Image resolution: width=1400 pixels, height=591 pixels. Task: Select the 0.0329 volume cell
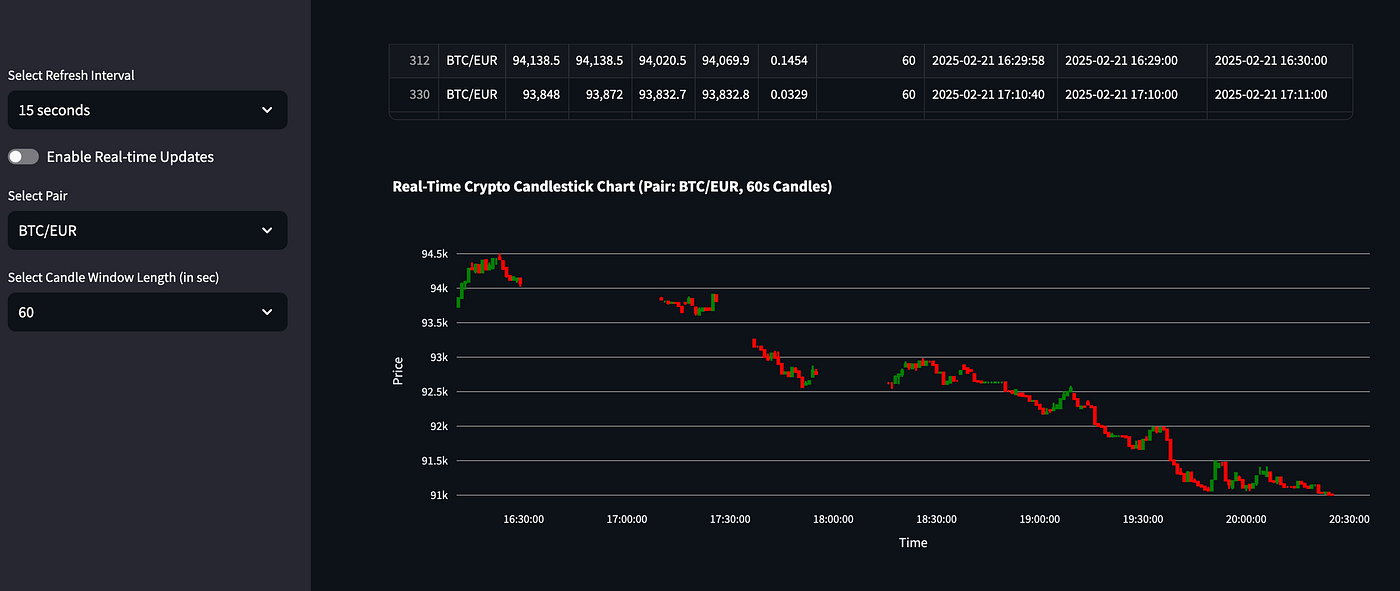[x=788, y=95]
